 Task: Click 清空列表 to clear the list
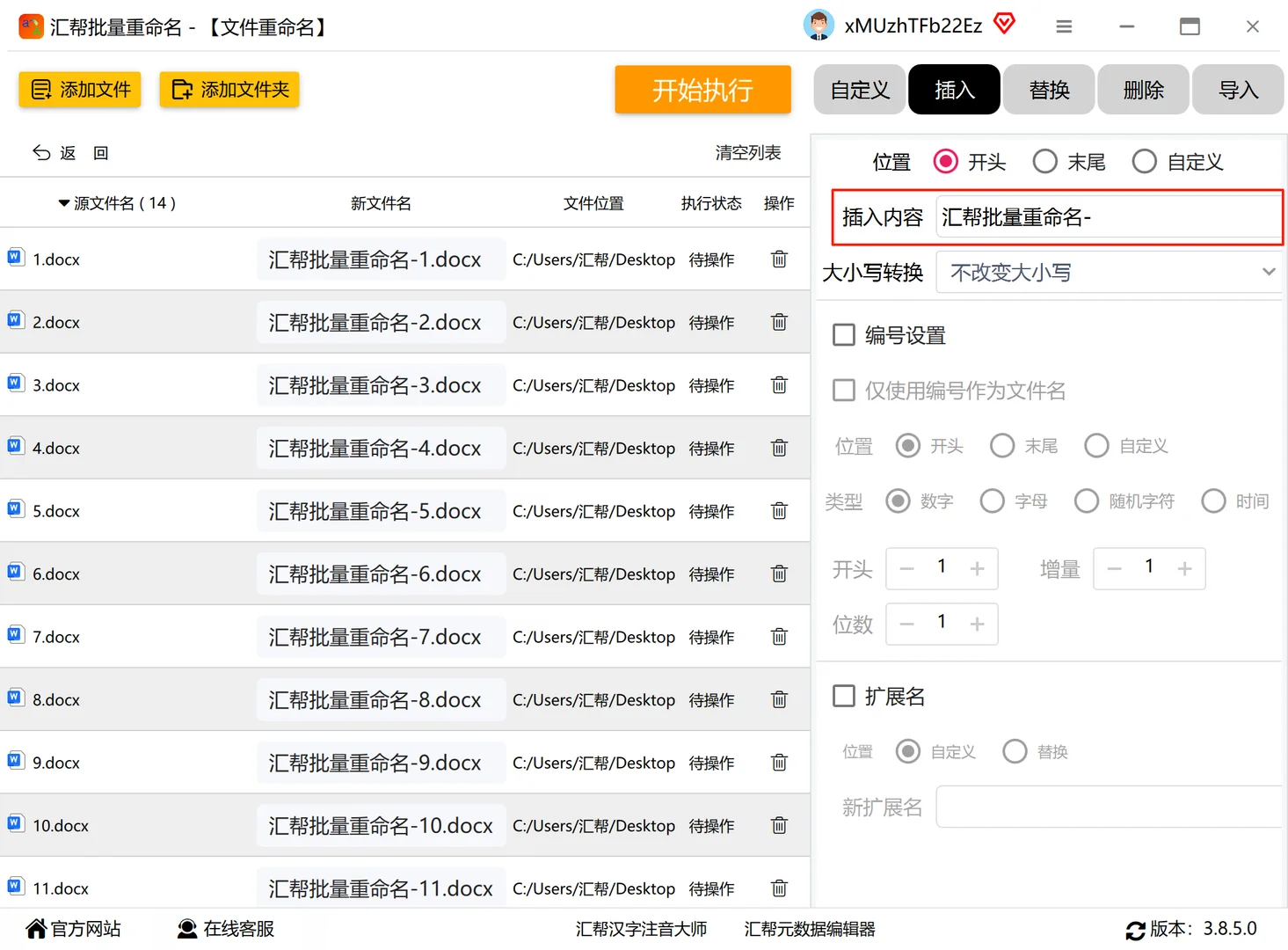[x=747, y=152]
